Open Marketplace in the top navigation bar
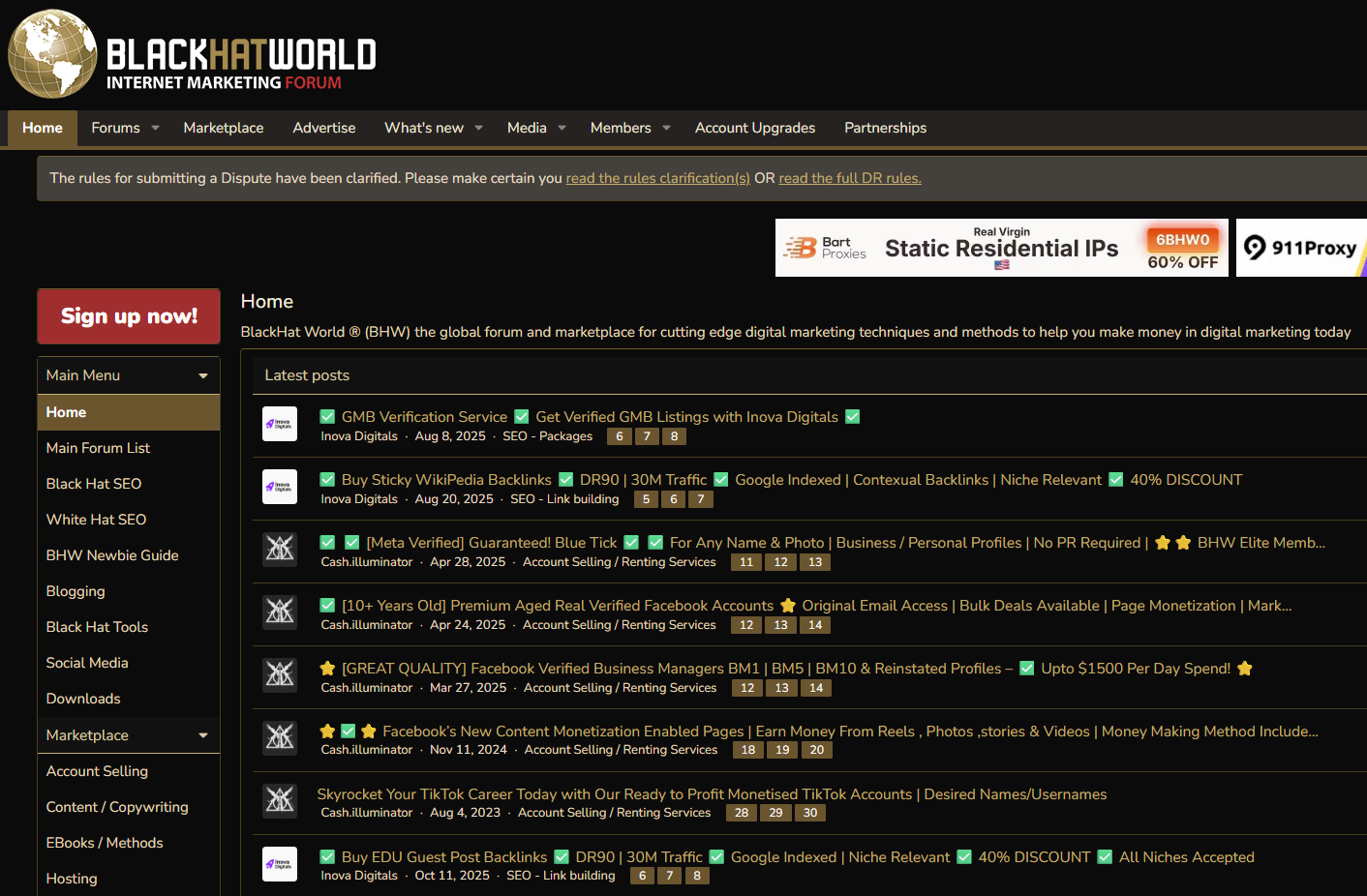This screenshot has height=896, width=1367. [x=224, y=128]
